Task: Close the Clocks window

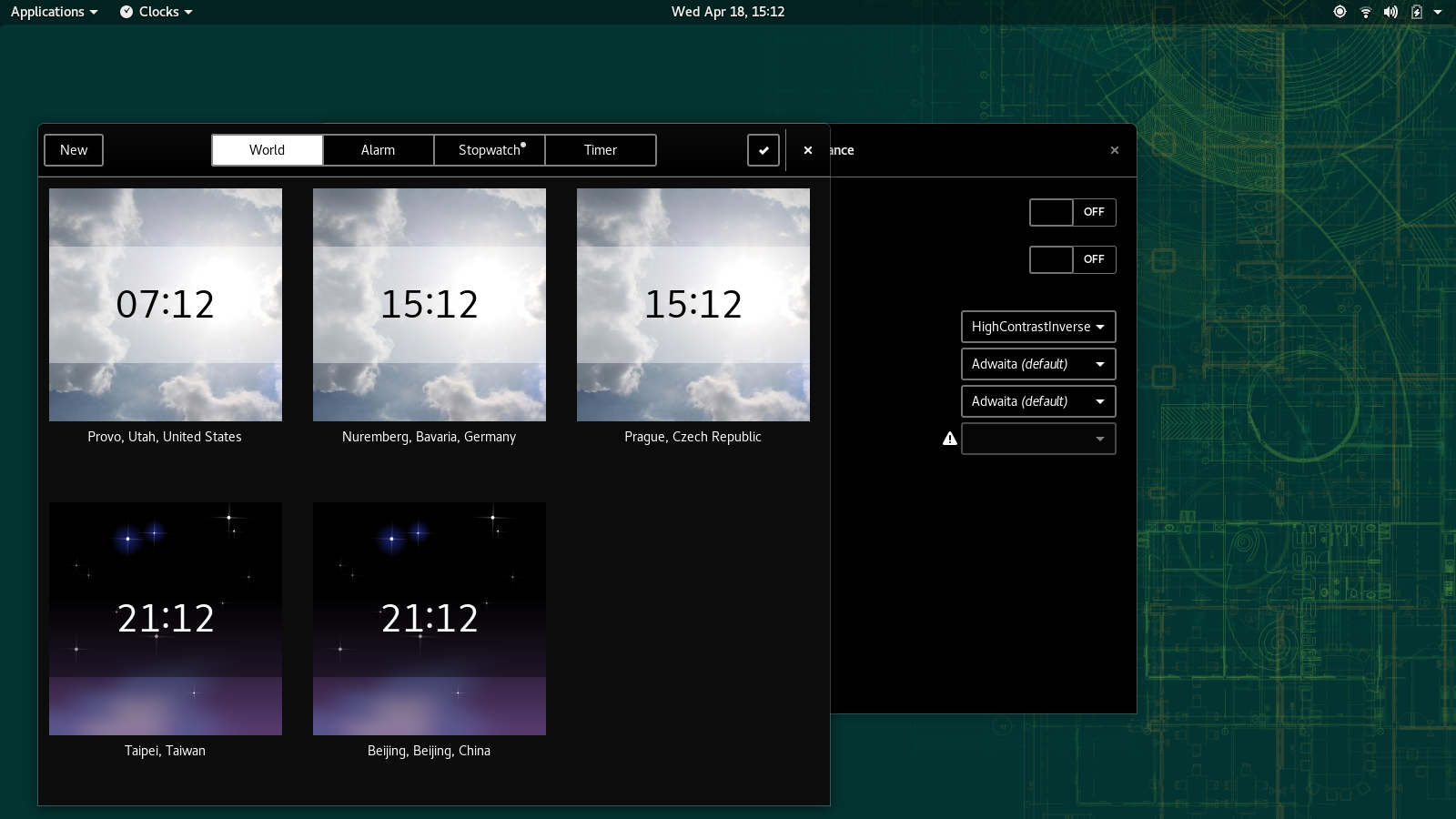Action: tap(807, 150)
